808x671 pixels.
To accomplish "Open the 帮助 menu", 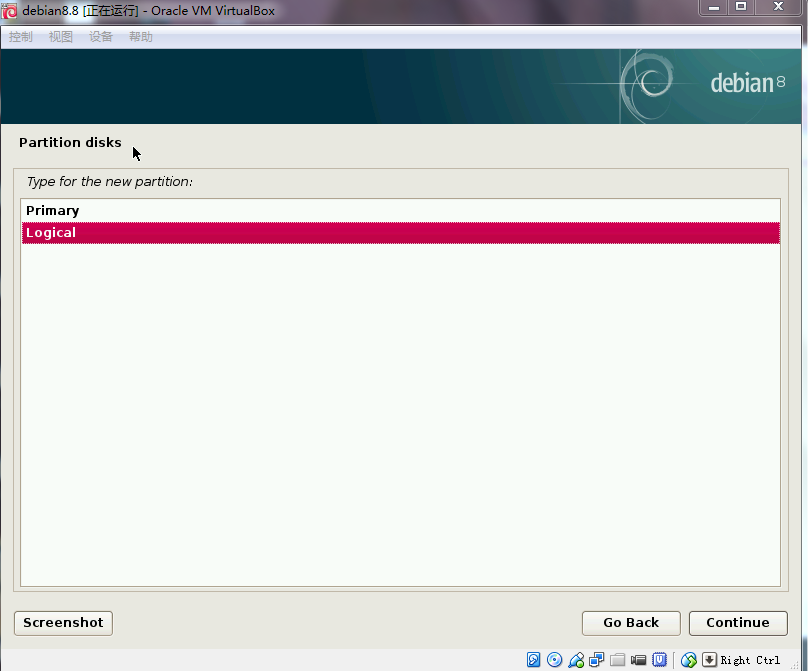I will pos(141,37).
